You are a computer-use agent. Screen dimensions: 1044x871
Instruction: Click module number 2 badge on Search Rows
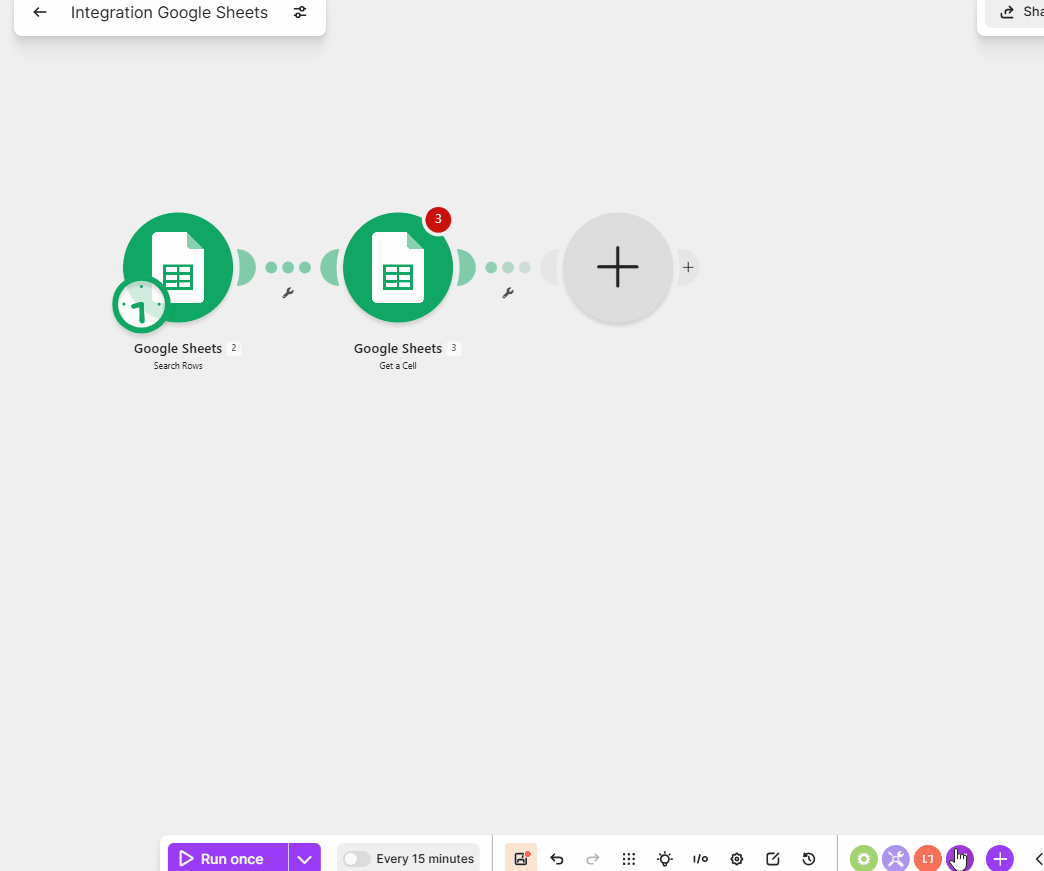pyautogui.click(x=234, y=348)
